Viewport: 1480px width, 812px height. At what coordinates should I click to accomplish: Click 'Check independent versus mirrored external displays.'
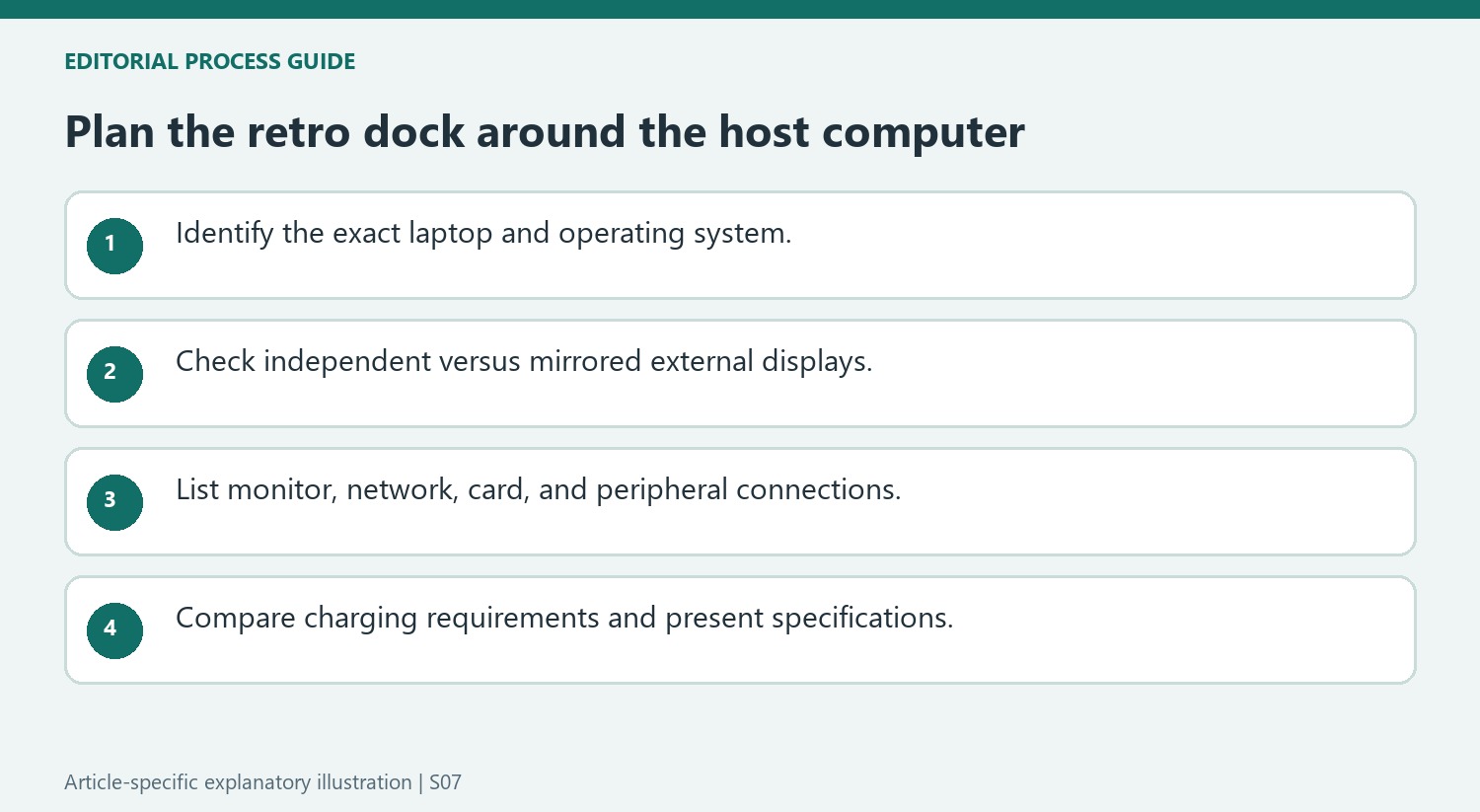click(x=524, y=362)
